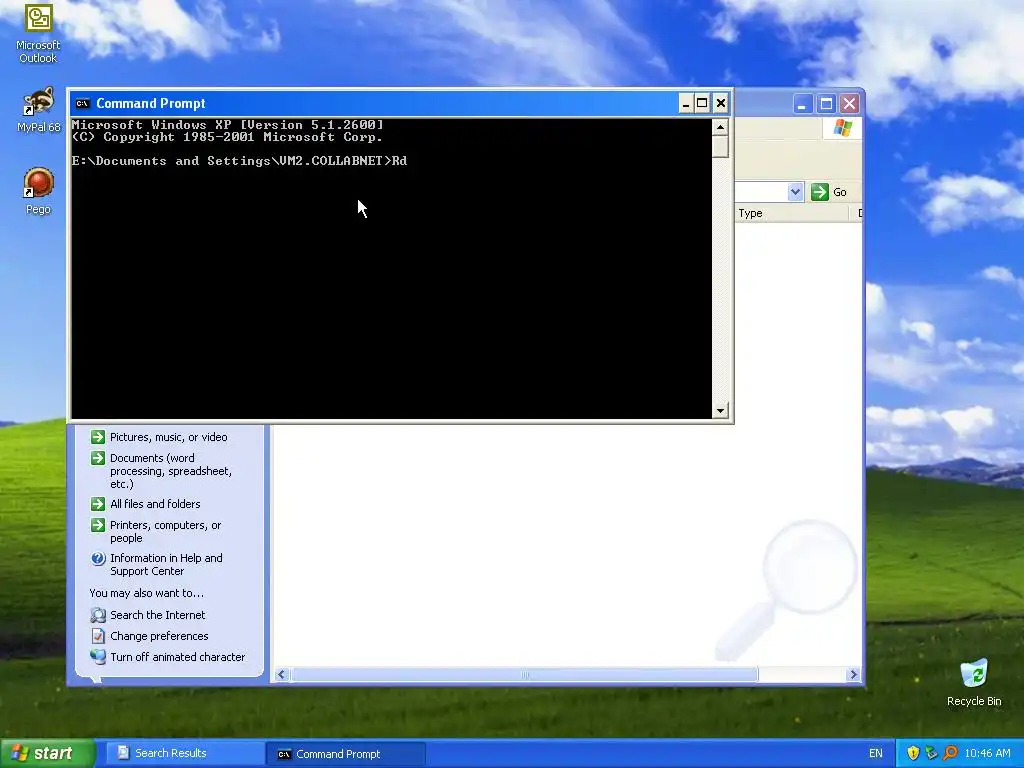Open Information in Help and Support Center
The width and height of the screenshot is (1024, 768).
coord(166,564)
